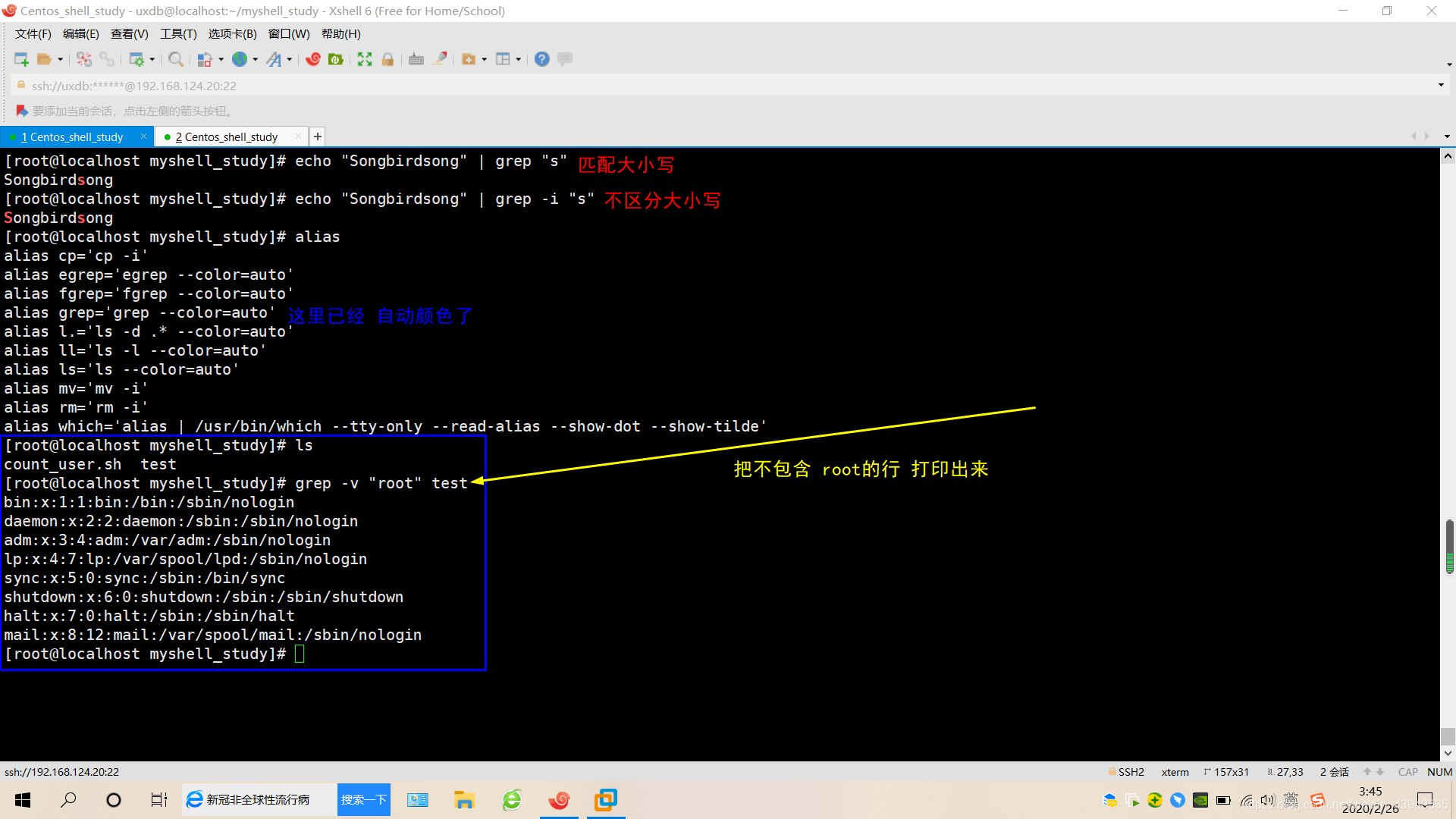The image size is (1456, 819).
Task: Open the Windows Start menu
Action: coord(23,800)
